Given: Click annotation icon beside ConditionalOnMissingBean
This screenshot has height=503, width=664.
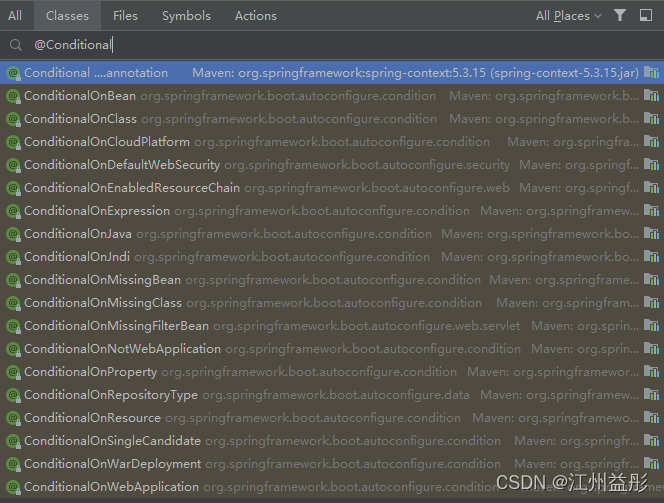Looking at the screenshot, I should 14,280.
